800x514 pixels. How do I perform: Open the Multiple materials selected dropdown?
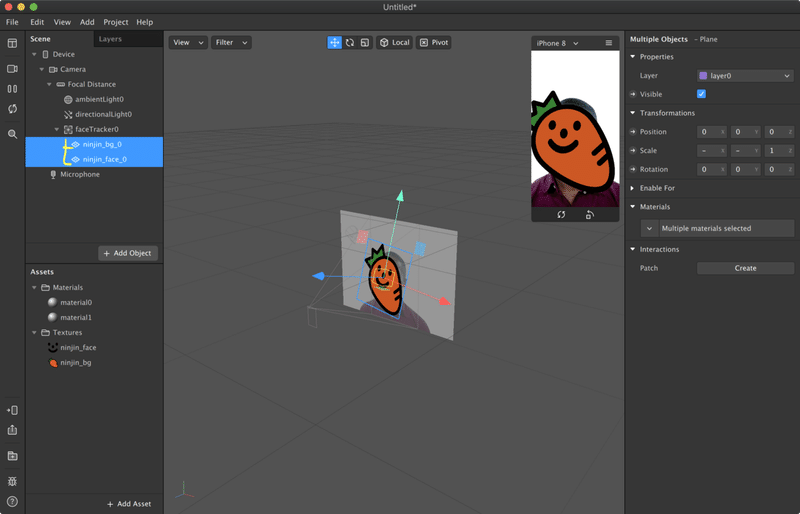[x=717, y=229]
